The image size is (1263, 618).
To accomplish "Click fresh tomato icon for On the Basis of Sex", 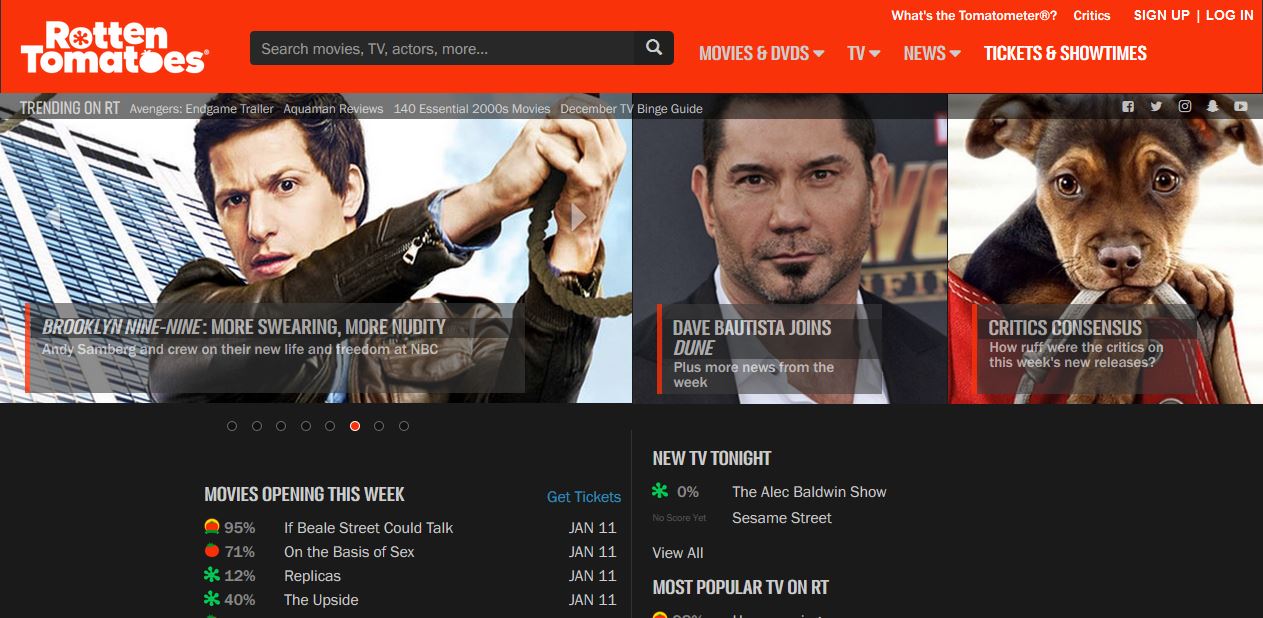I will [x=211, y=551].
